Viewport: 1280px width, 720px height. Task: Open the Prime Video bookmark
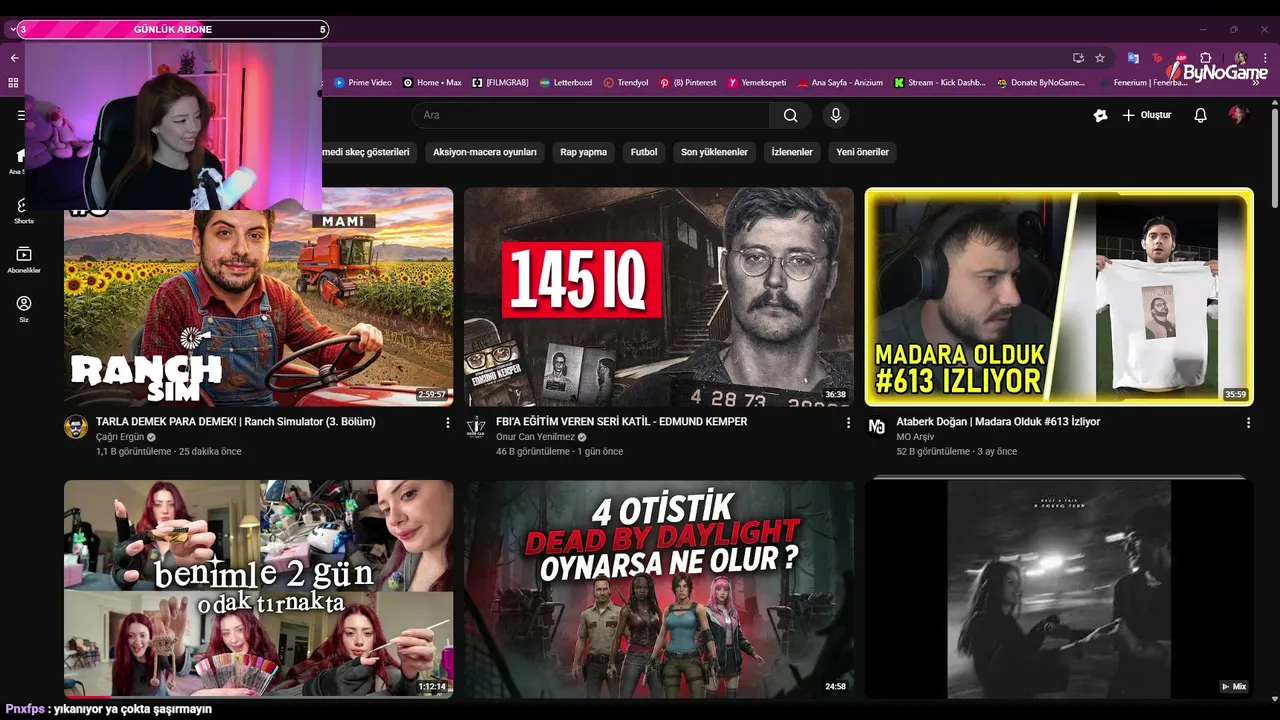tap(363, 83)
